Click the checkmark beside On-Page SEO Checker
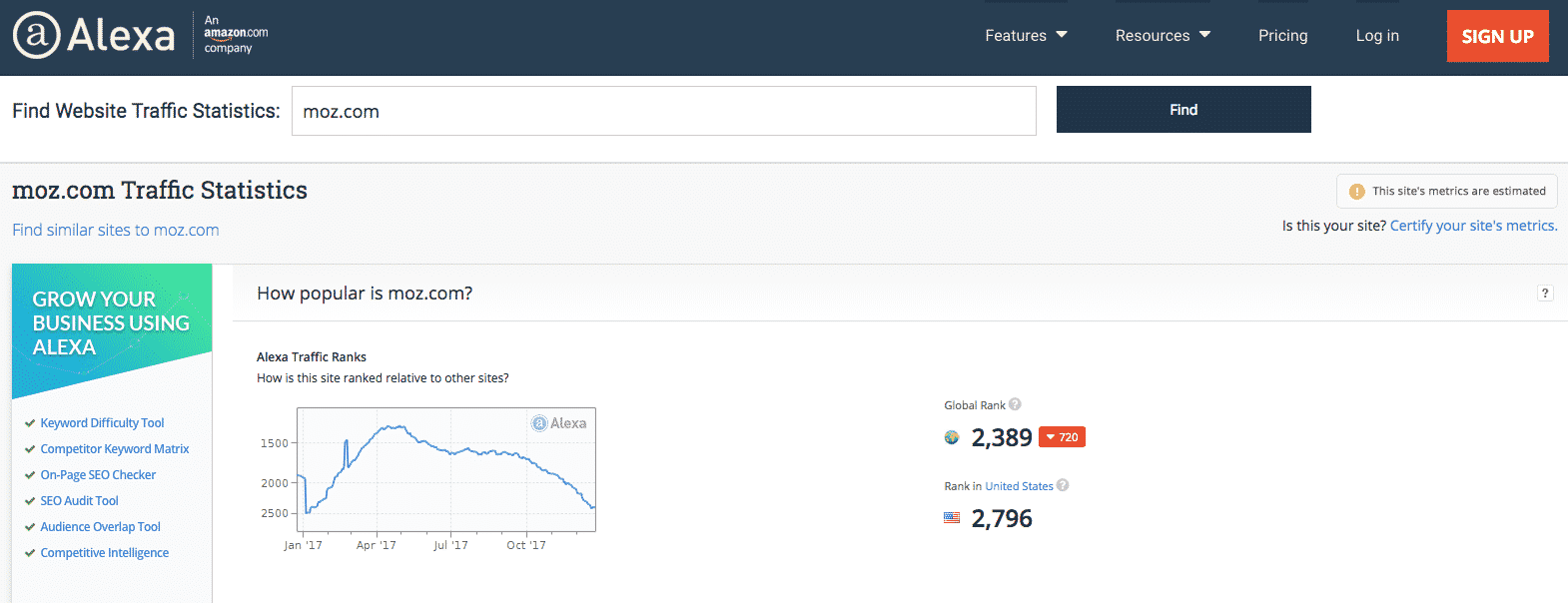The height and width of the screenshot is (603, 1568). pyautogui.click(x=30, y=475)
